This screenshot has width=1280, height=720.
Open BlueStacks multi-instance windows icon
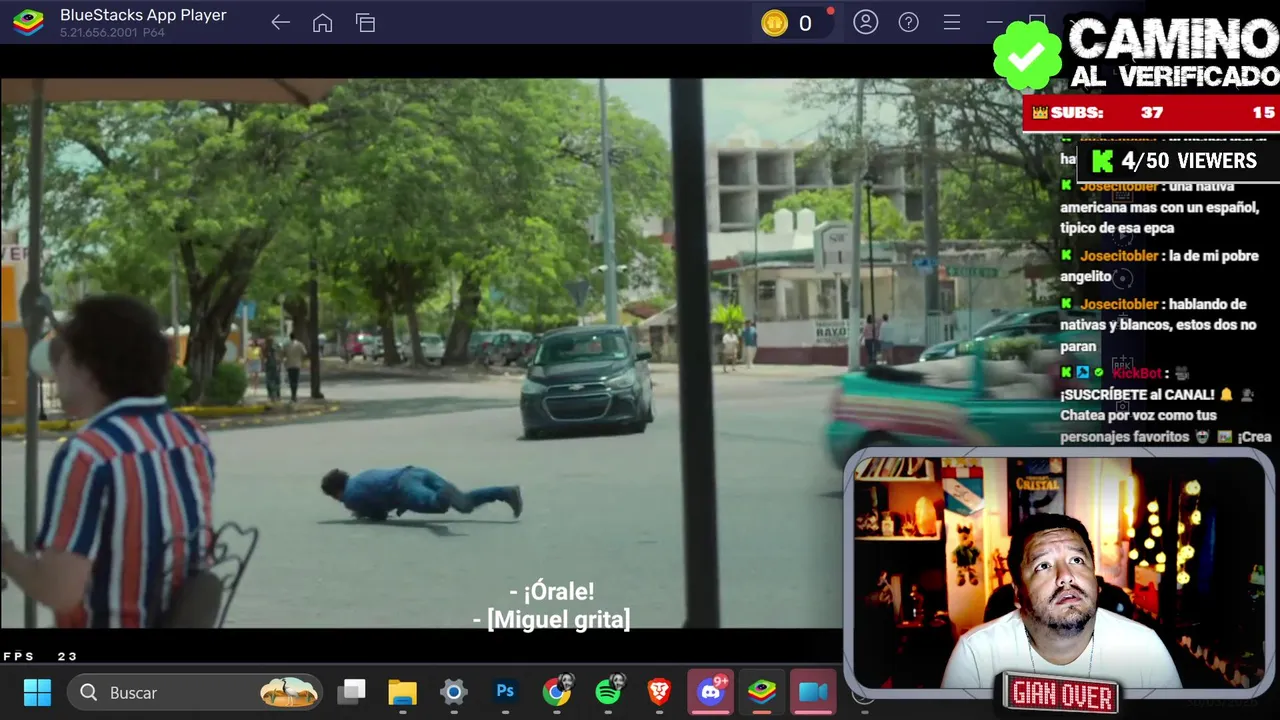365,23
